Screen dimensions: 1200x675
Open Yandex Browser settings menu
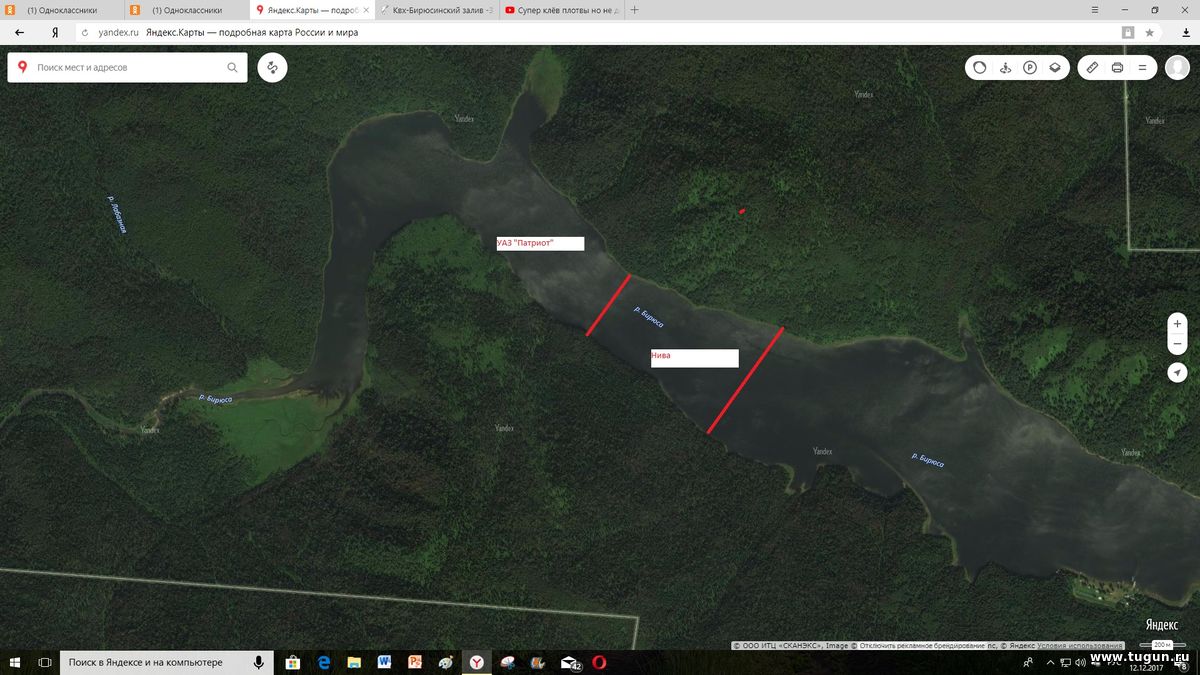pos(1096,10)
